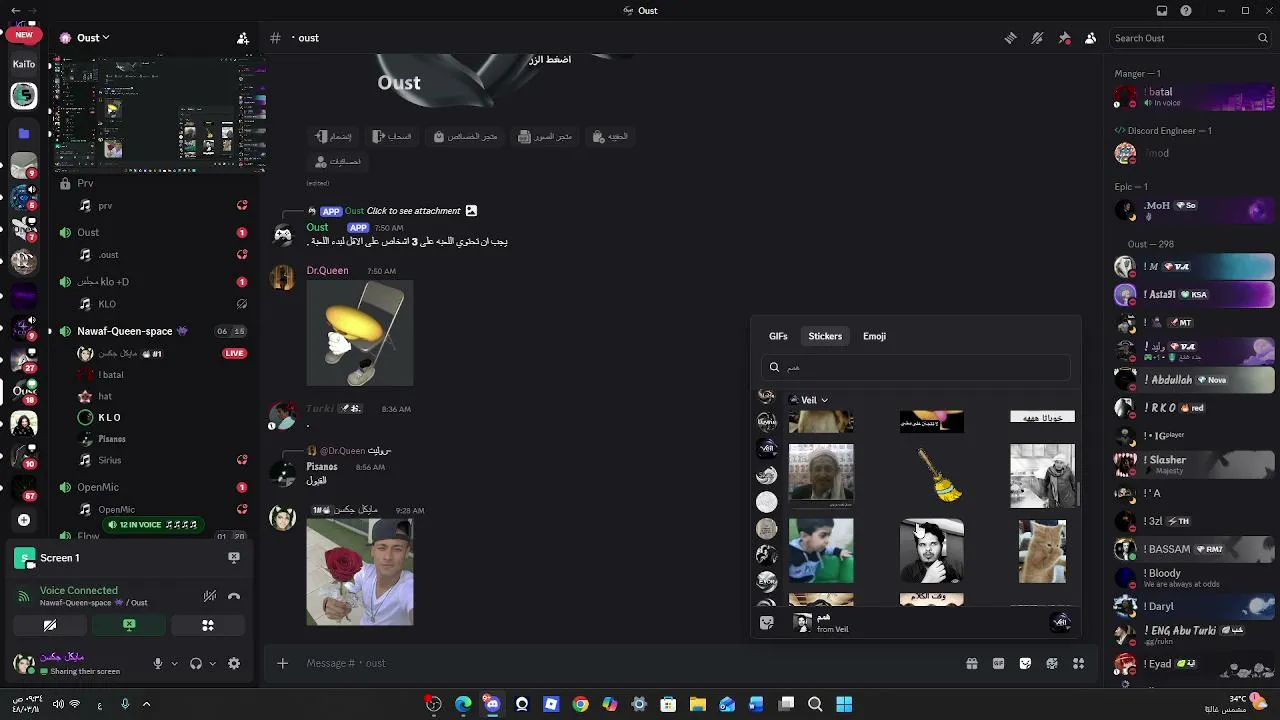Send a gift from message bar
Screen dimensions: 1280x720
pyautogui.click(x=971, y=663)
